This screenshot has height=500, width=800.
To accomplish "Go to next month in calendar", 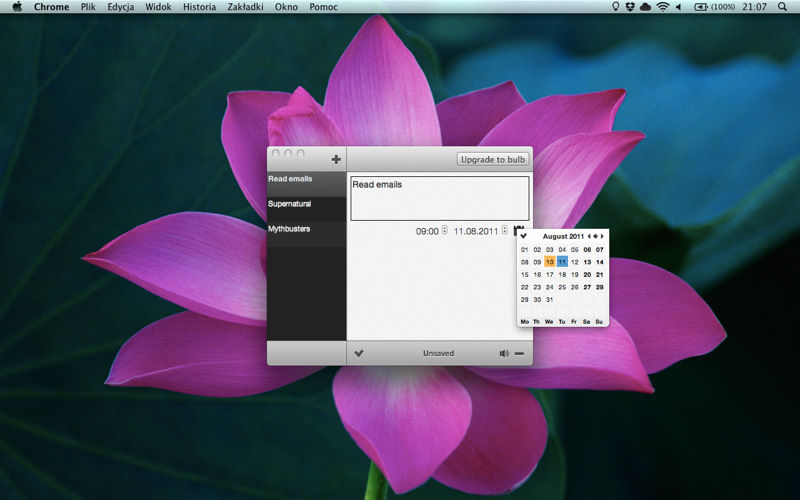I will coord(602,237).
